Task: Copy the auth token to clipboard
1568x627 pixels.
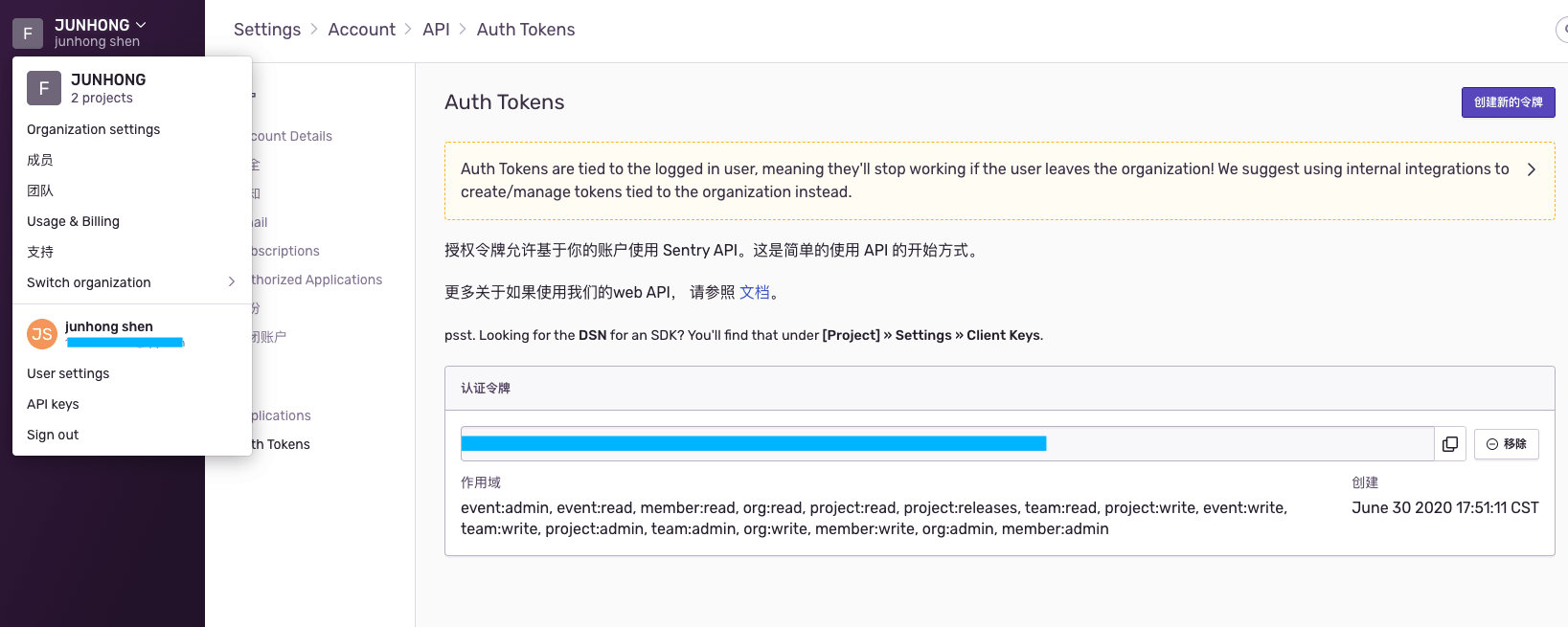Action: click(1449, 444)
